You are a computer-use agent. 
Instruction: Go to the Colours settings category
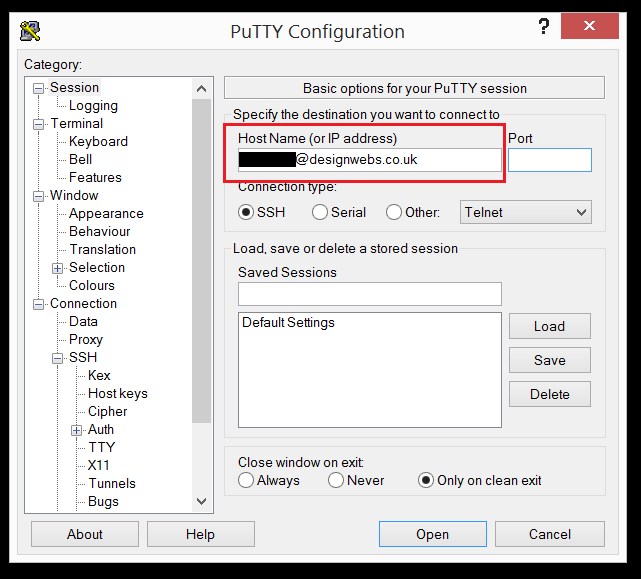point(92,285)
